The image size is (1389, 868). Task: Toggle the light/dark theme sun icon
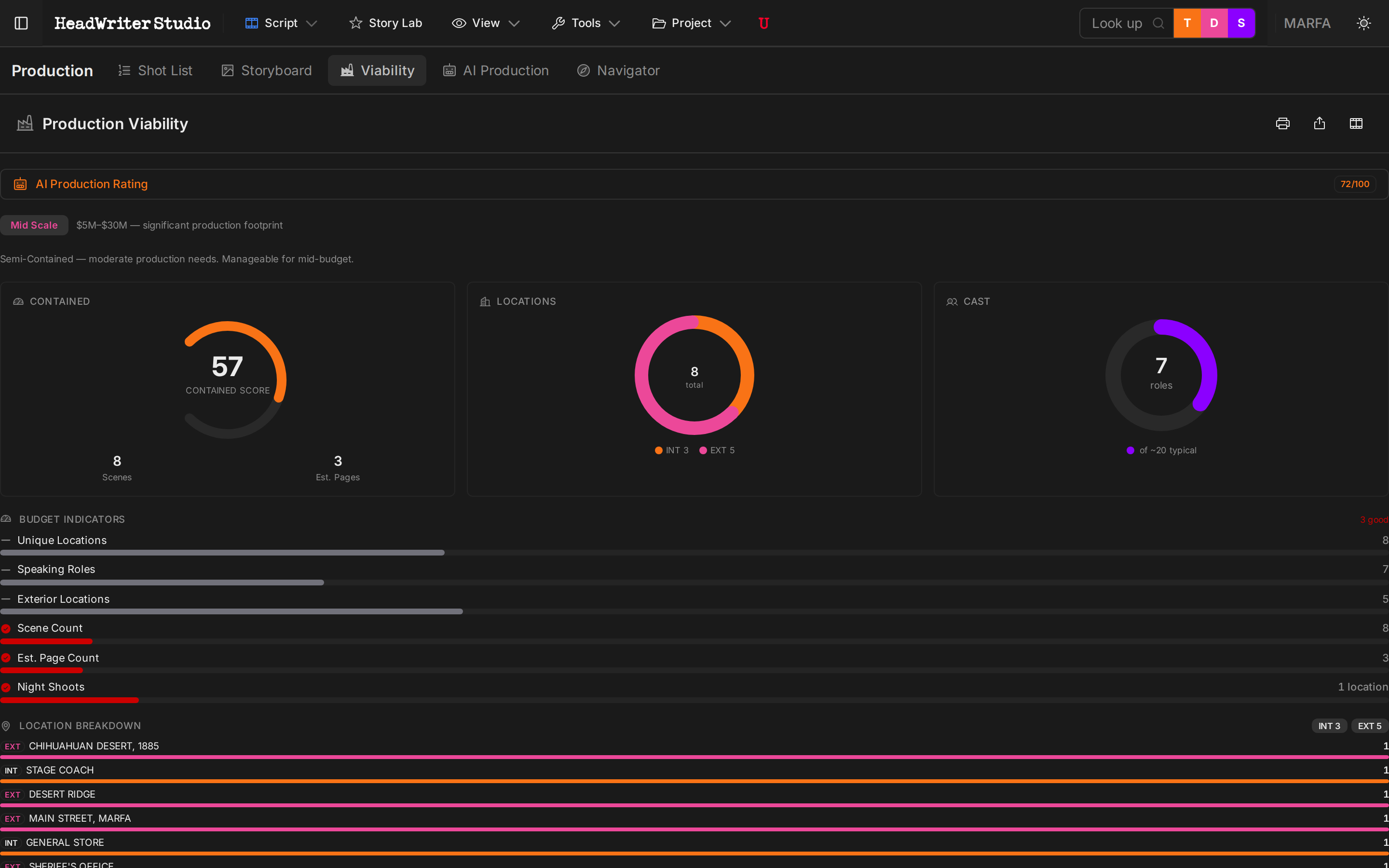coord(1364,23)
